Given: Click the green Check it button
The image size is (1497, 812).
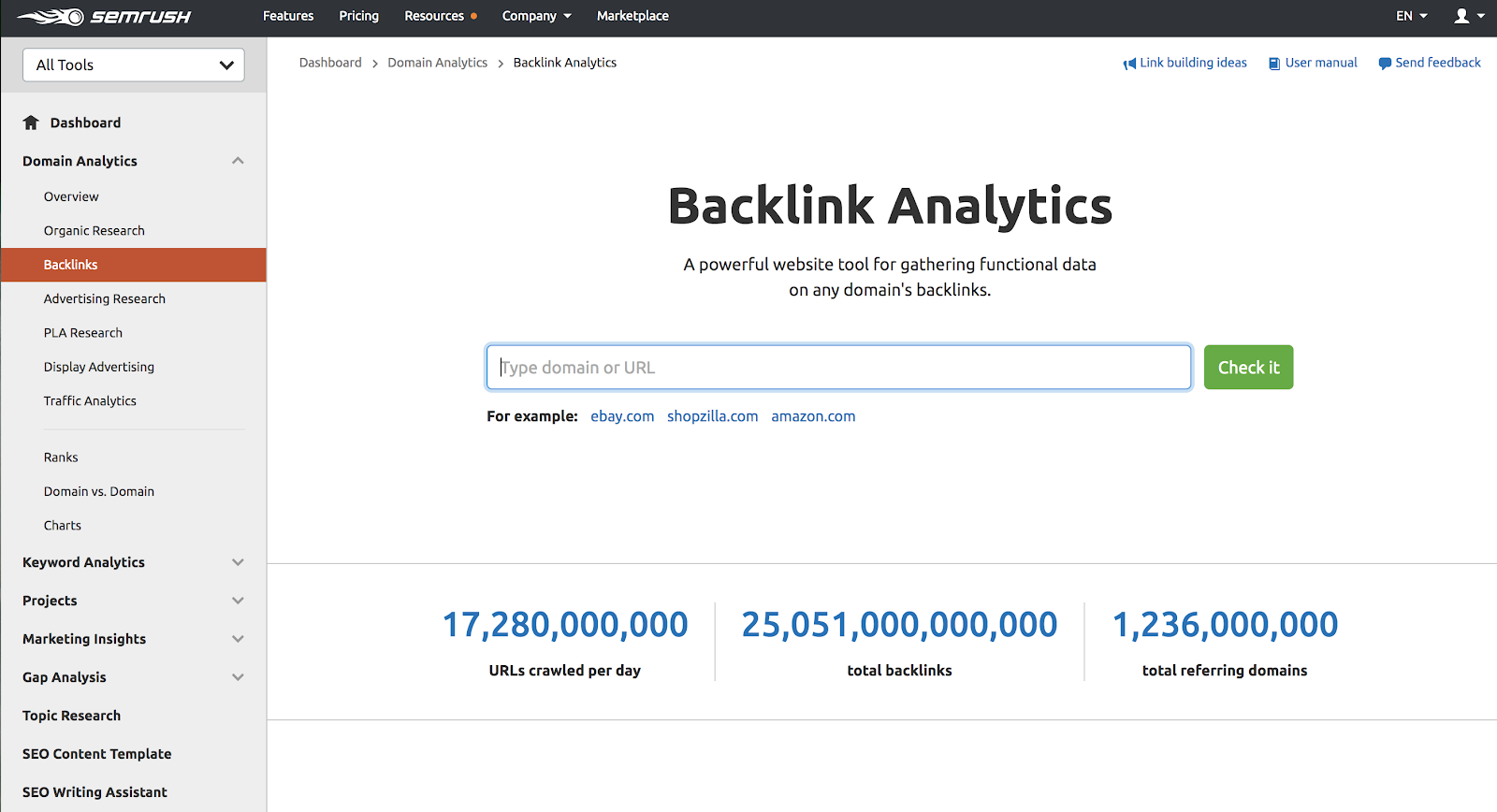Looking at the screenshot, I should pyautogui.click(x=1249, y=368).
